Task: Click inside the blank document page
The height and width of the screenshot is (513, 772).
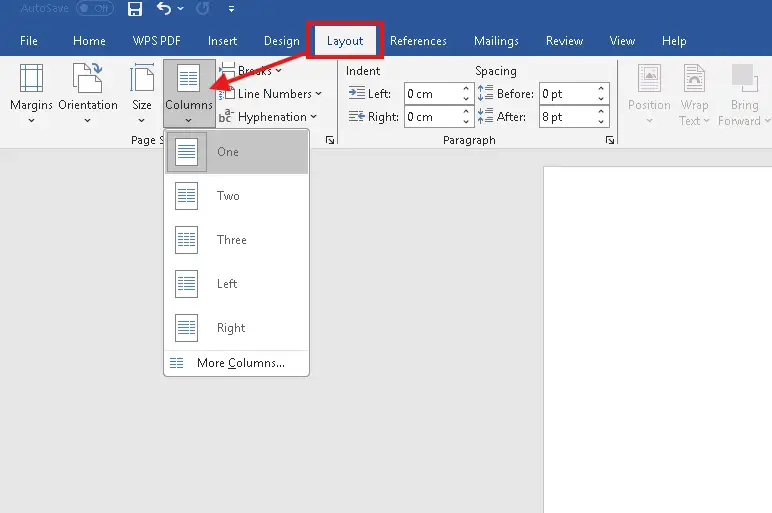Action: tap(658, 340)
